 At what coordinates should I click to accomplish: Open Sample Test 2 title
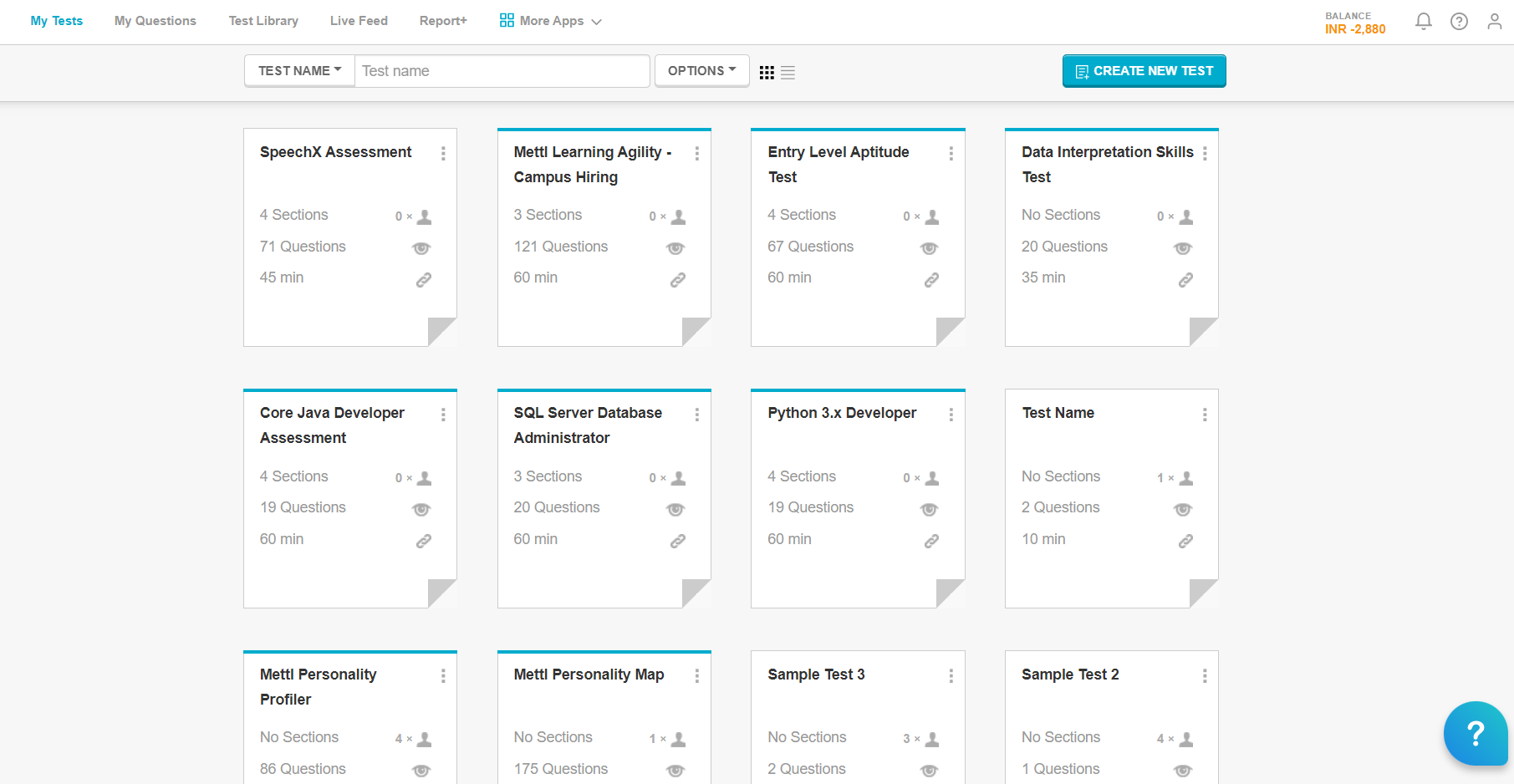1070,675
